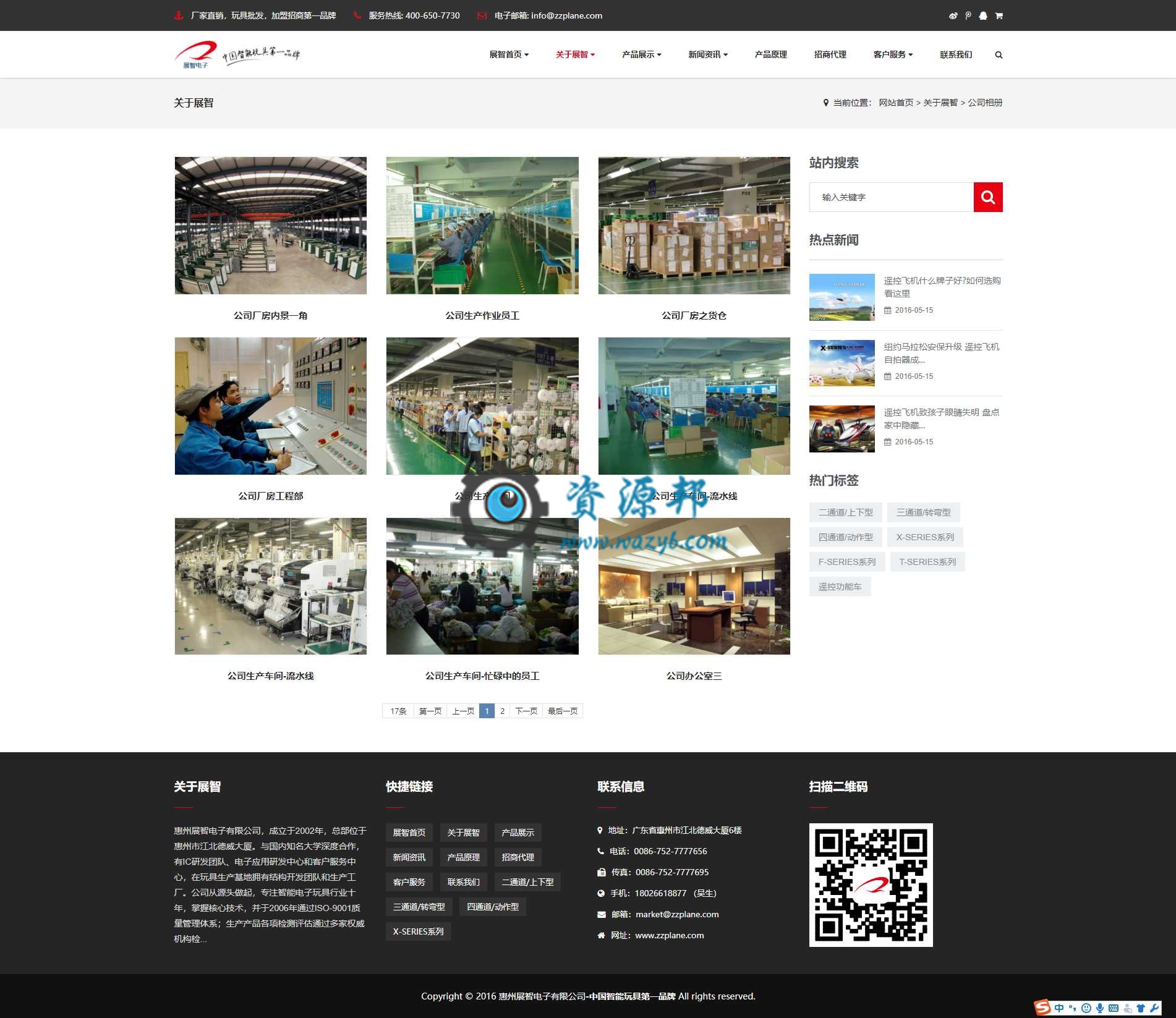This screenshot has height=1018, width=1176.
Task: Go to 网站首页 in breadcrumb
Action: (896, 103)
